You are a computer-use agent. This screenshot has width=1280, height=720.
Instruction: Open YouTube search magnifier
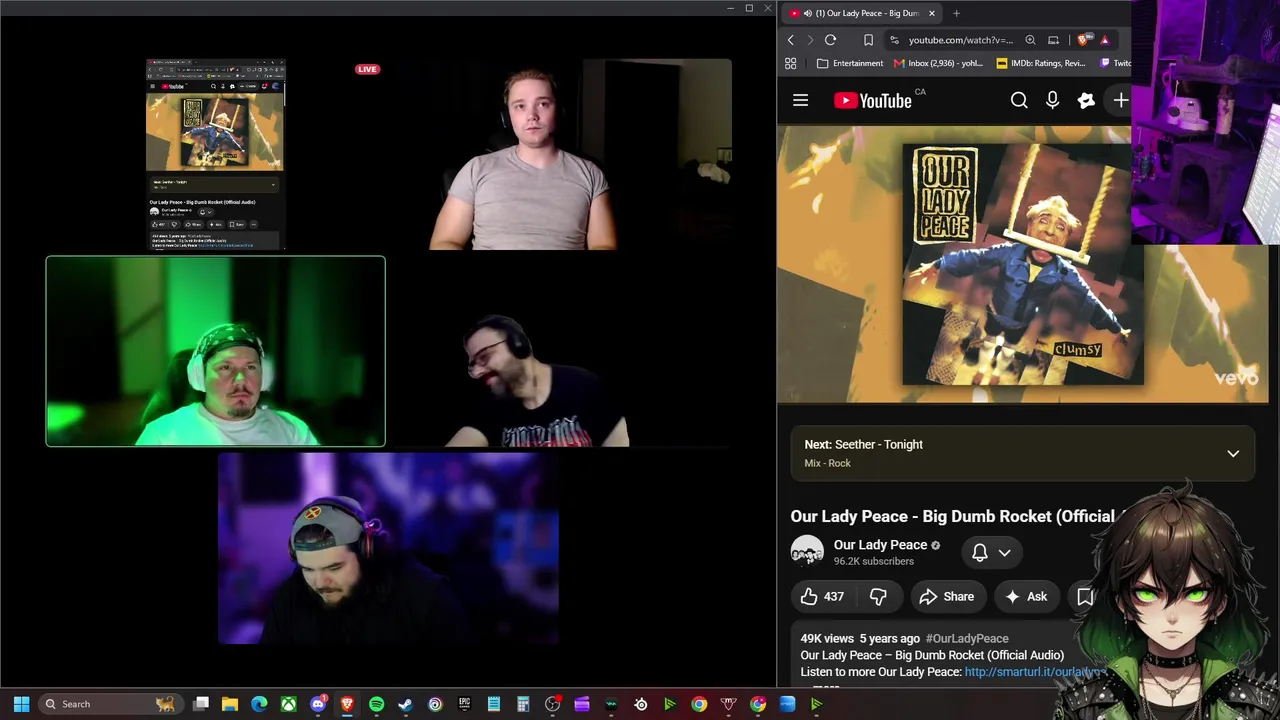1019,100
